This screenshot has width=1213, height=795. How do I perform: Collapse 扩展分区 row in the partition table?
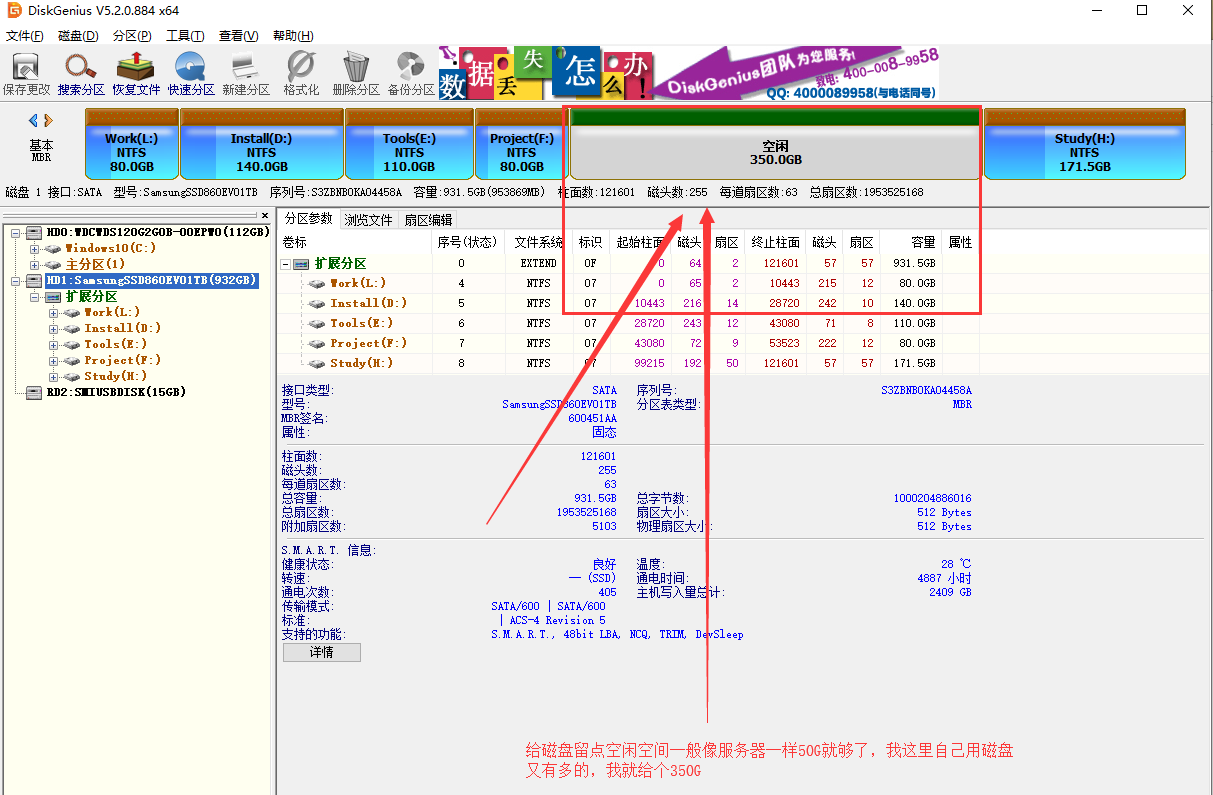[286, 264]
